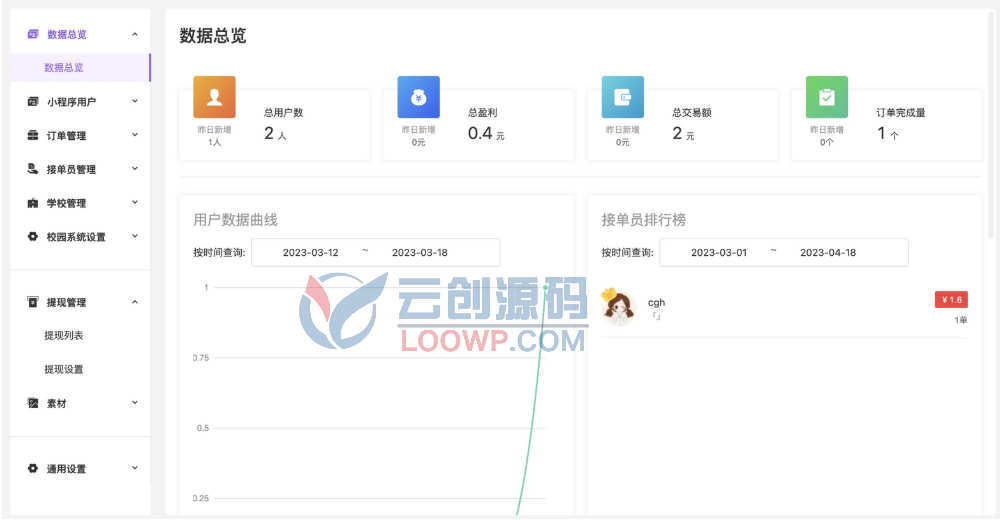
Task: Open the 提现列表 submenu item
Action: coord(64,336)
